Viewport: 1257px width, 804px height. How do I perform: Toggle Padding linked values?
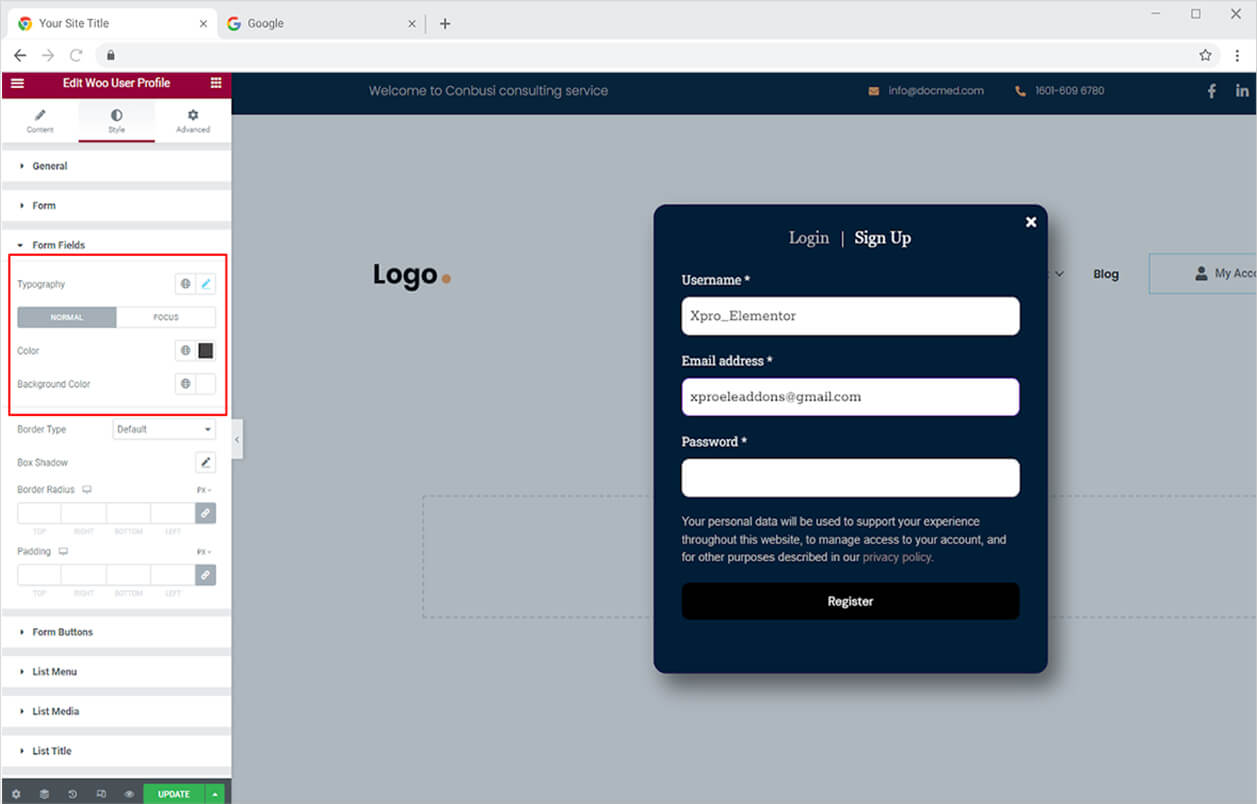(205, 575)
